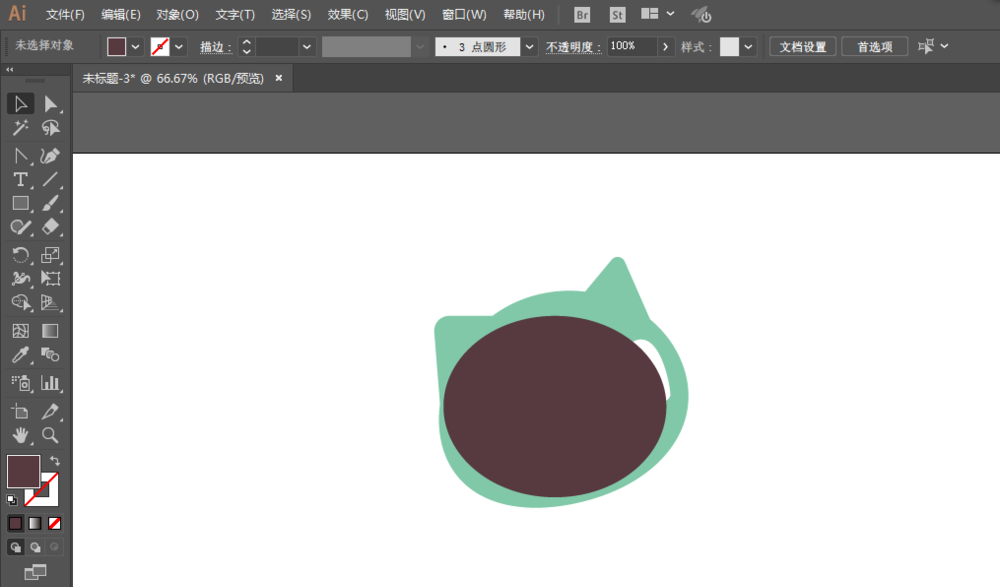Activate the Eyedropper tool
Screen dimensions: 1000x587
click(x=20, y=355)
